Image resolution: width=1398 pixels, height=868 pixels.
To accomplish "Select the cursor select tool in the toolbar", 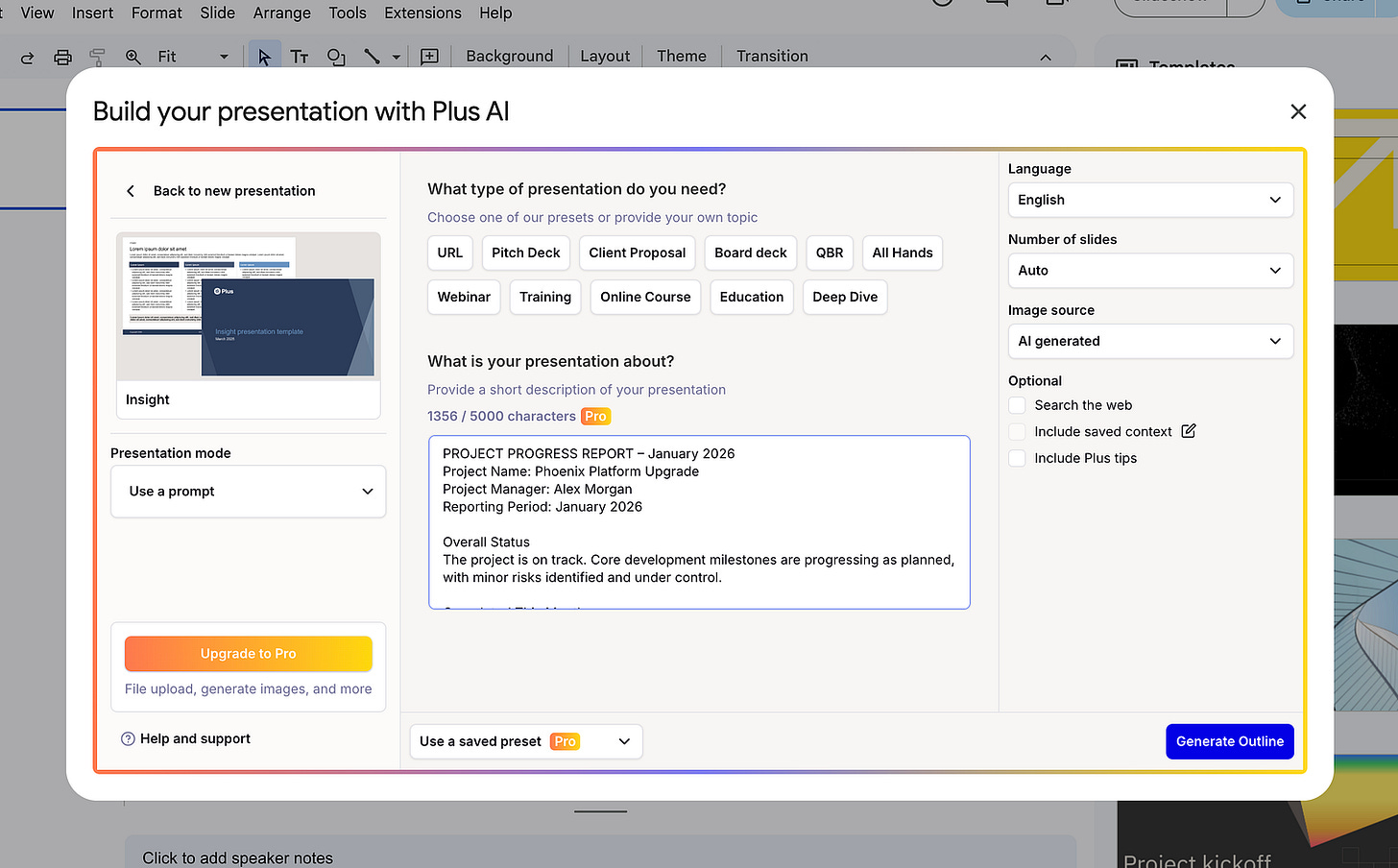I will [x=265, y=57].
